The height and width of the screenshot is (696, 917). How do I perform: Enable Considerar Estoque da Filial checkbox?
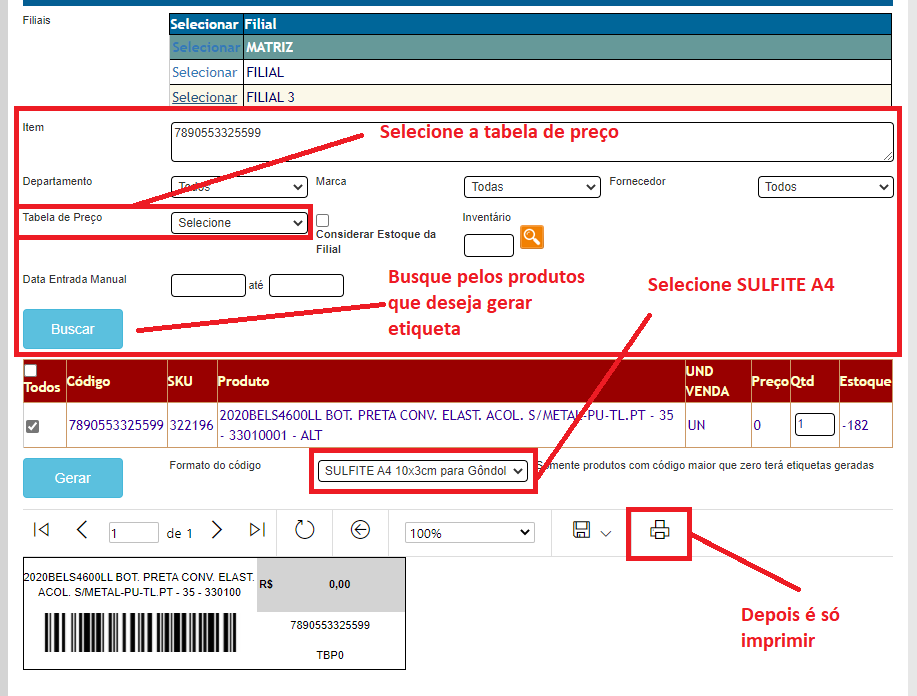[322, 220]
